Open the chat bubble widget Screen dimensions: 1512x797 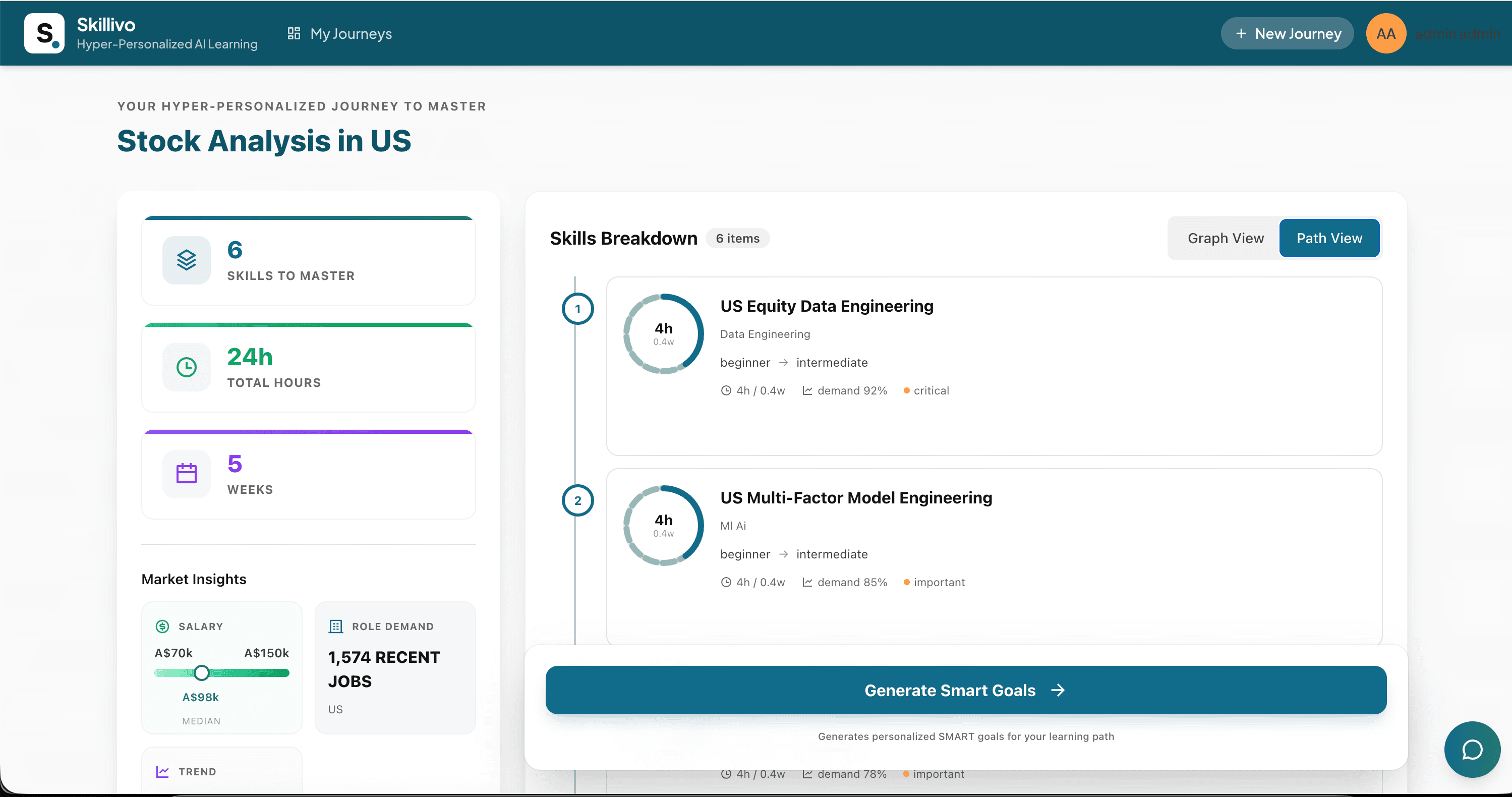[1472, 750]
